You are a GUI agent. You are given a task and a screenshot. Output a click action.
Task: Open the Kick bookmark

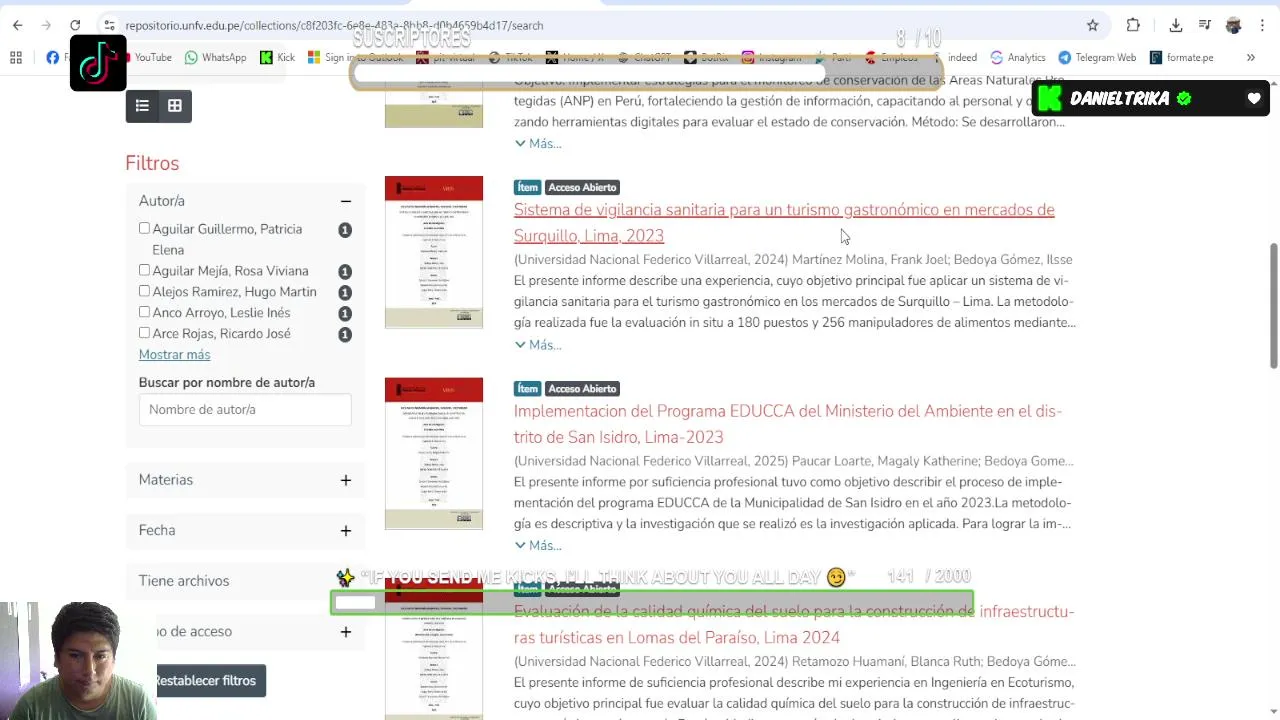click(277, 57)
